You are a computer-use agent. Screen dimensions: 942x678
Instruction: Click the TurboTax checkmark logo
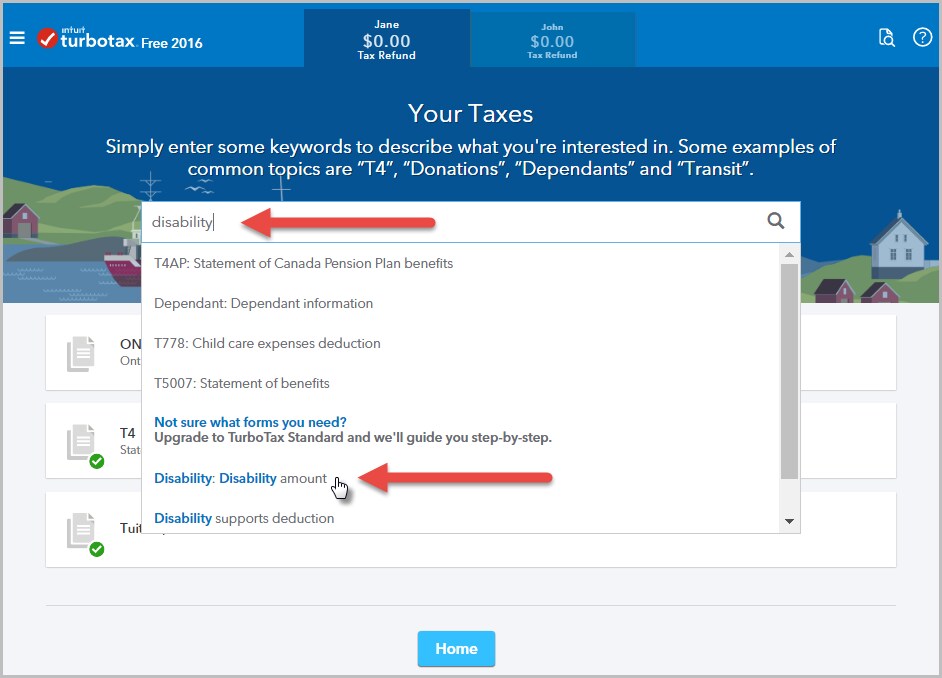(47, 38)
